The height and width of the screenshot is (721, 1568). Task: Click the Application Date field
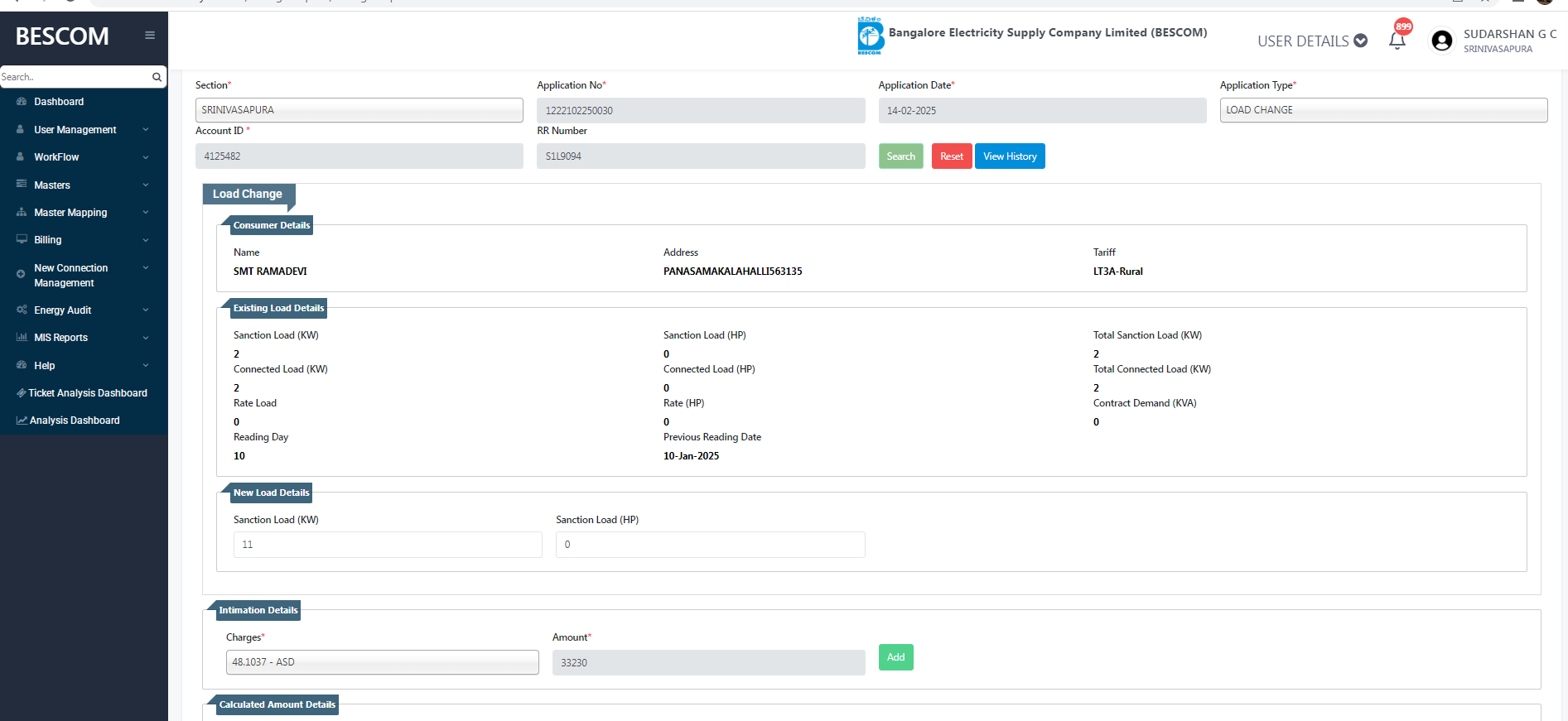pyautogui.click(x=1042, y=110)
